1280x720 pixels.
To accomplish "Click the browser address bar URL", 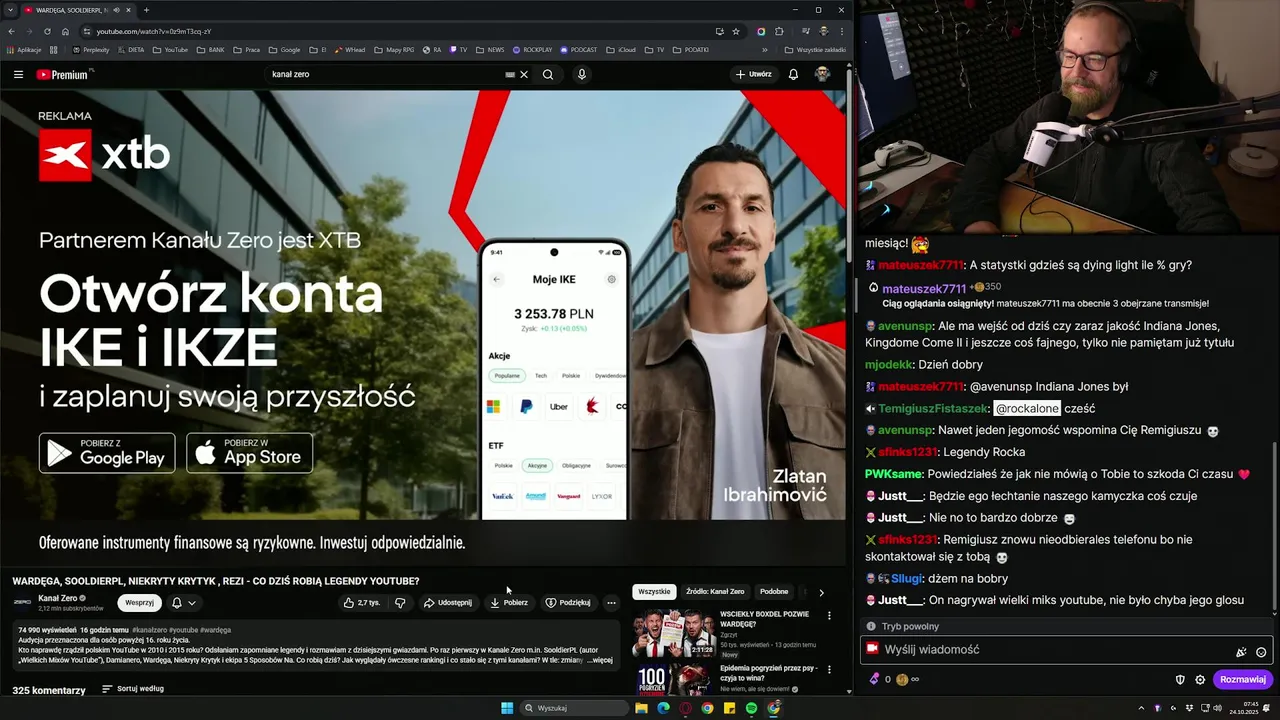I will click(x=154, y=31).
